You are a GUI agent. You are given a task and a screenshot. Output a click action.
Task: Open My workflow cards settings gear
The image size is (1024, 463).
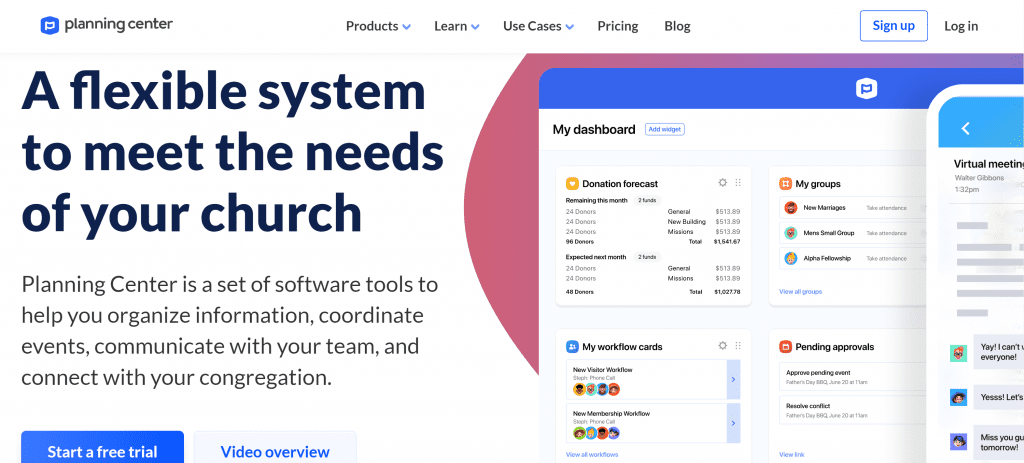tap(722, 346)
